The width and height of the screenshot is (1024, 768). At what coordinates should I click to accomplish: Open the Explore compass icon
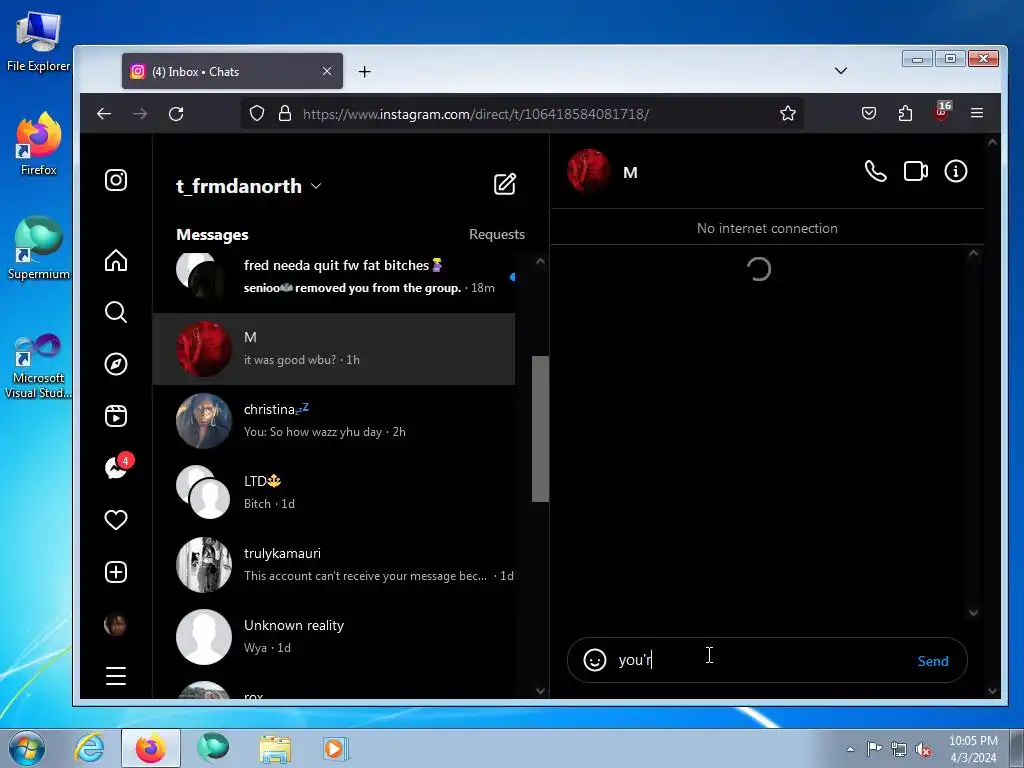click(x=116, y=364)
